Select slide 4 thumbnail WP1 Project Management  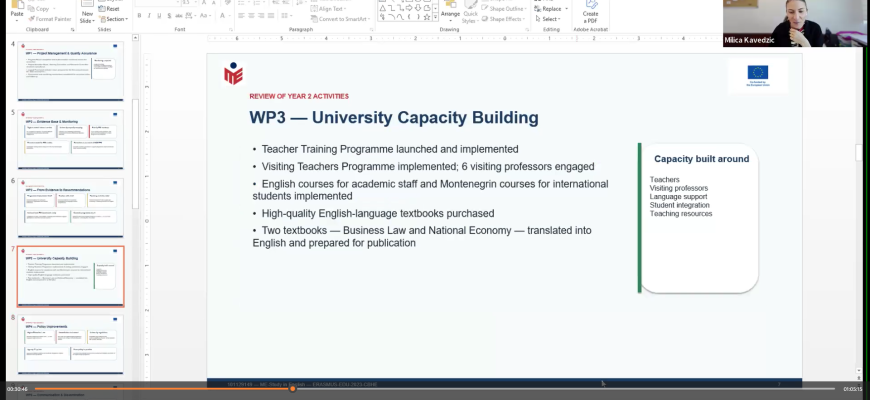70,71
